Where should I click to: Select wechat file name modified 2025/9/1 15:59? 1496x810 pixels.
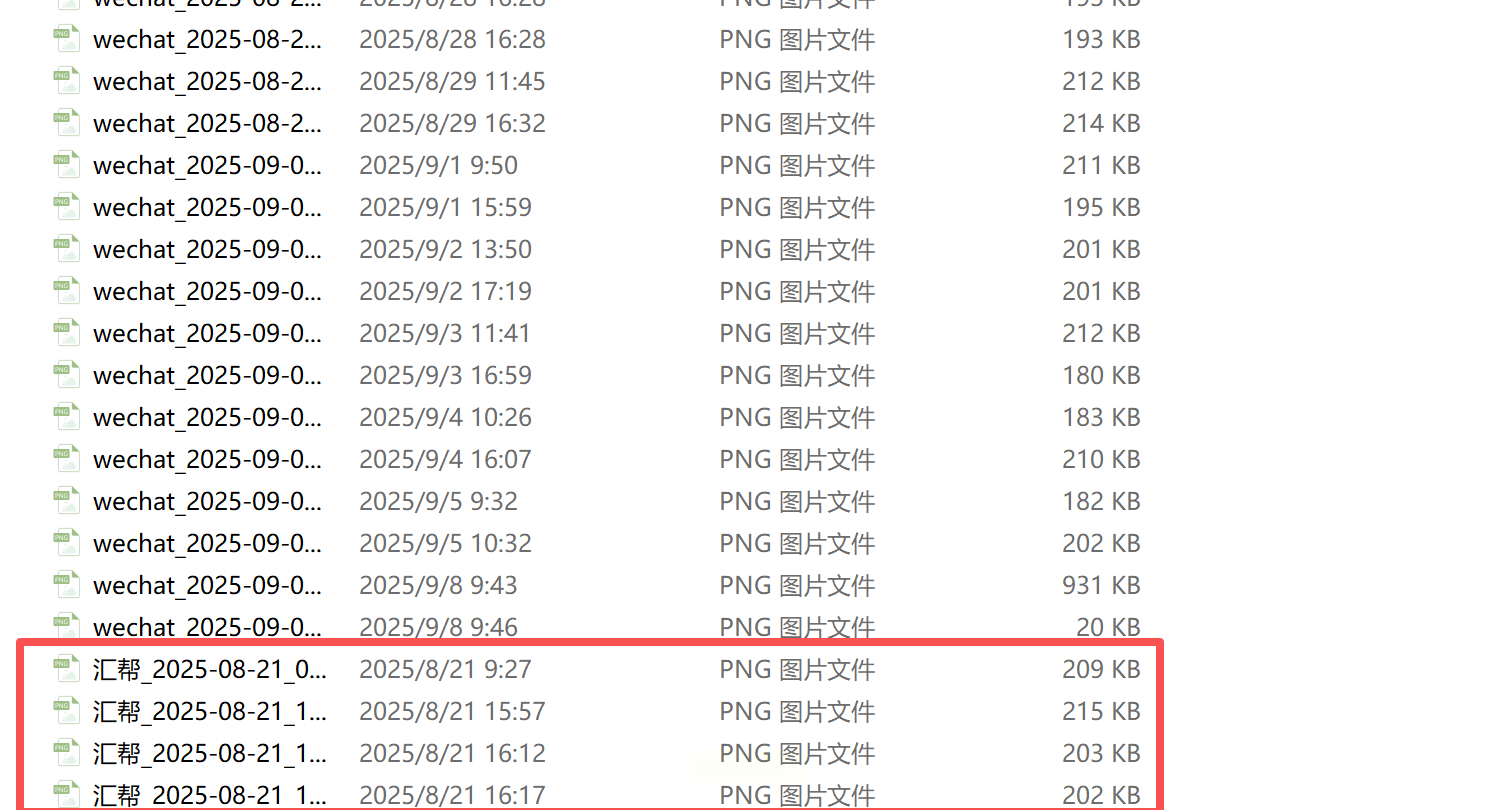208,207
